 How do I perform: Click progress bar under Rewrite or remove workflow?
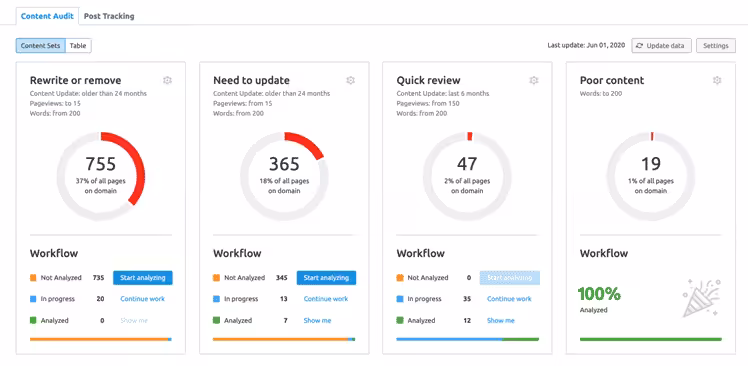[x=101, y=339]
